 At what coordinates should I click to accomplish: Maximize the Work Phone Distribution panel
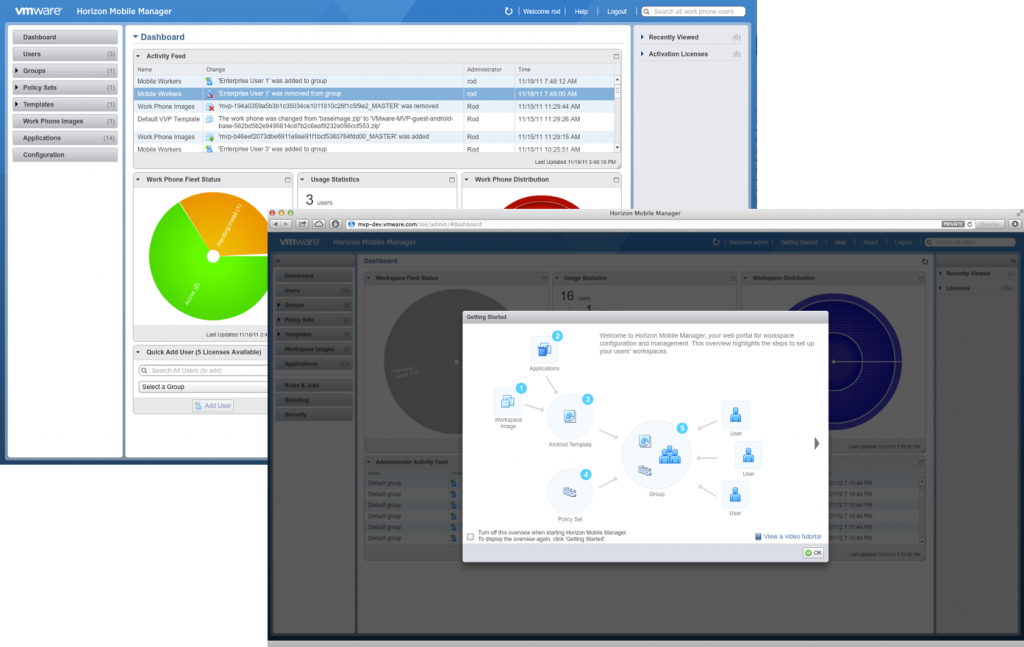(x=616, y=180)
